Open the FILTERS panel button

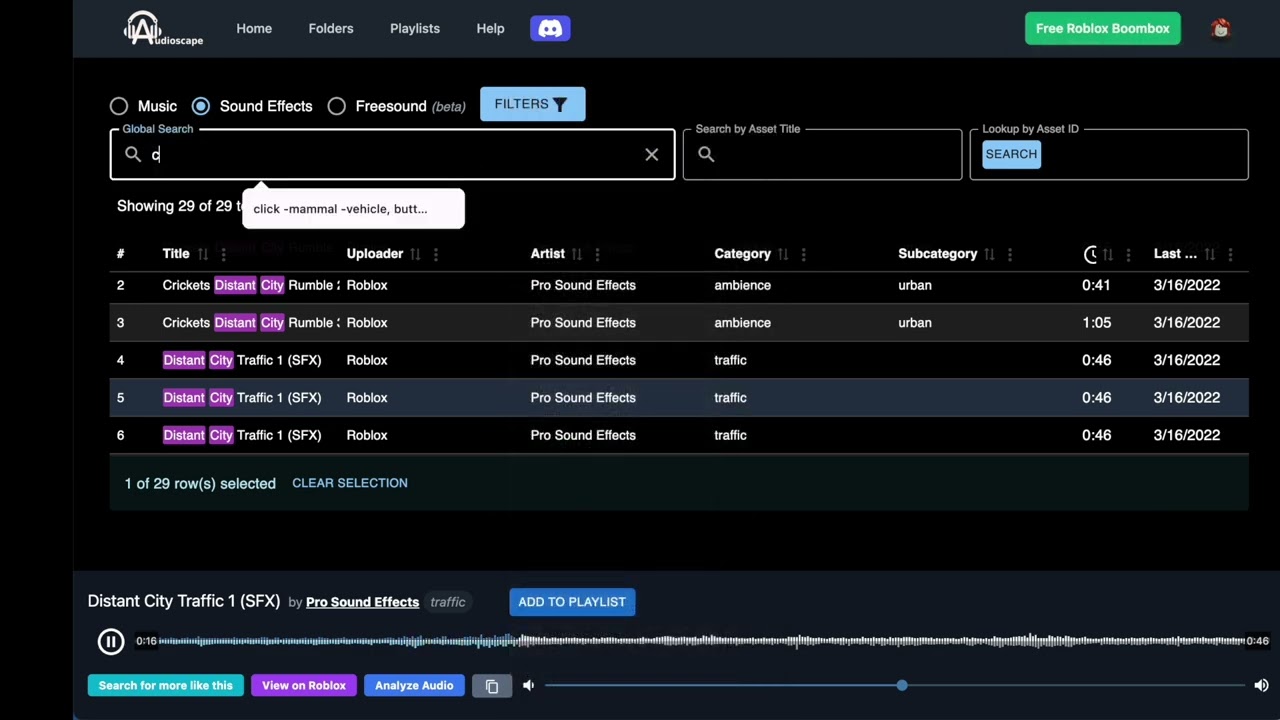(532, 104)
